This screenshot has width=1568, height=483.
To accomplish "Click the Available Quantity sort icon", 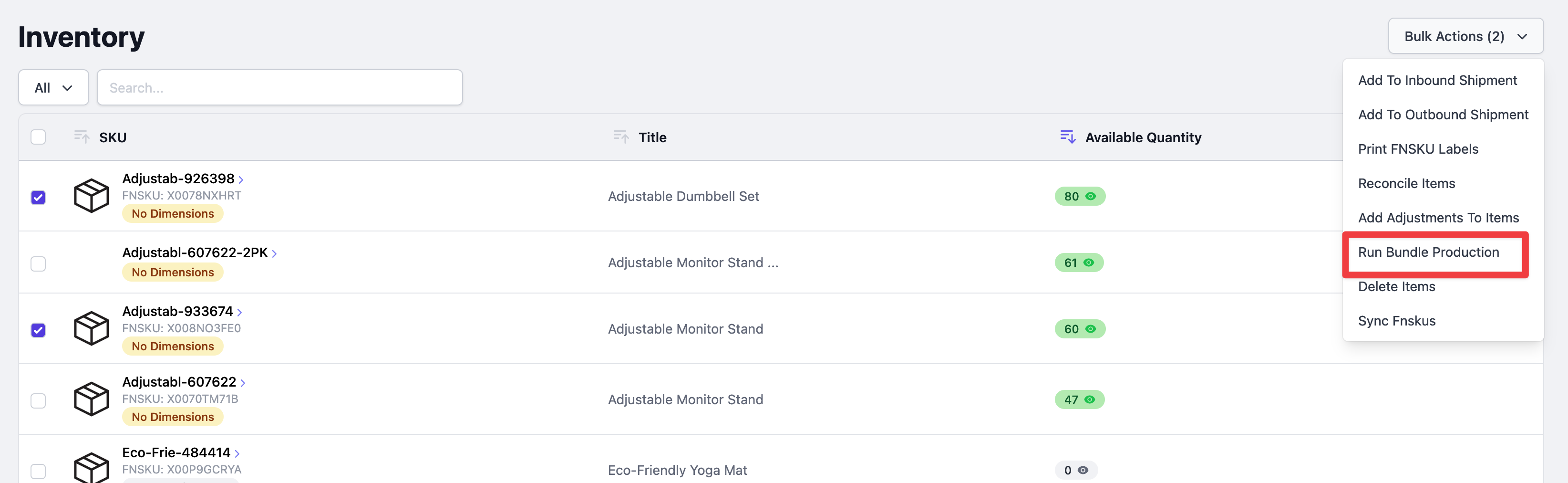I will click(x=1067, y=136).
